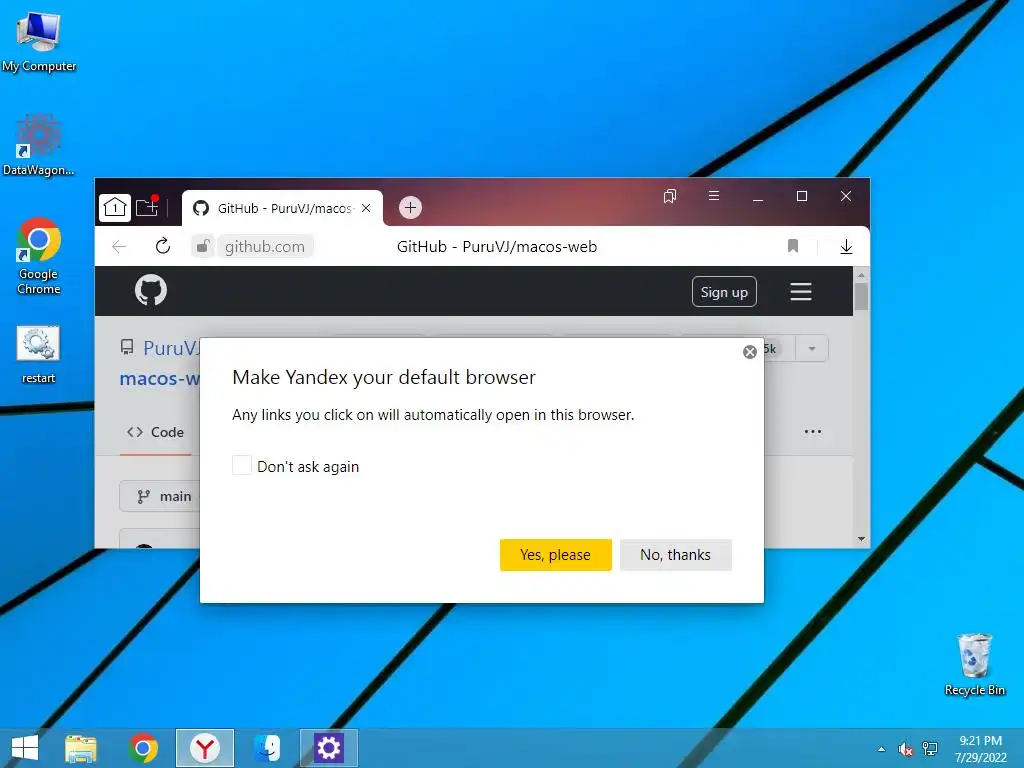This screenshot has height=768, width=1024.
Task: Check the Don't ask again checkbox
Action: pos(242,466)
